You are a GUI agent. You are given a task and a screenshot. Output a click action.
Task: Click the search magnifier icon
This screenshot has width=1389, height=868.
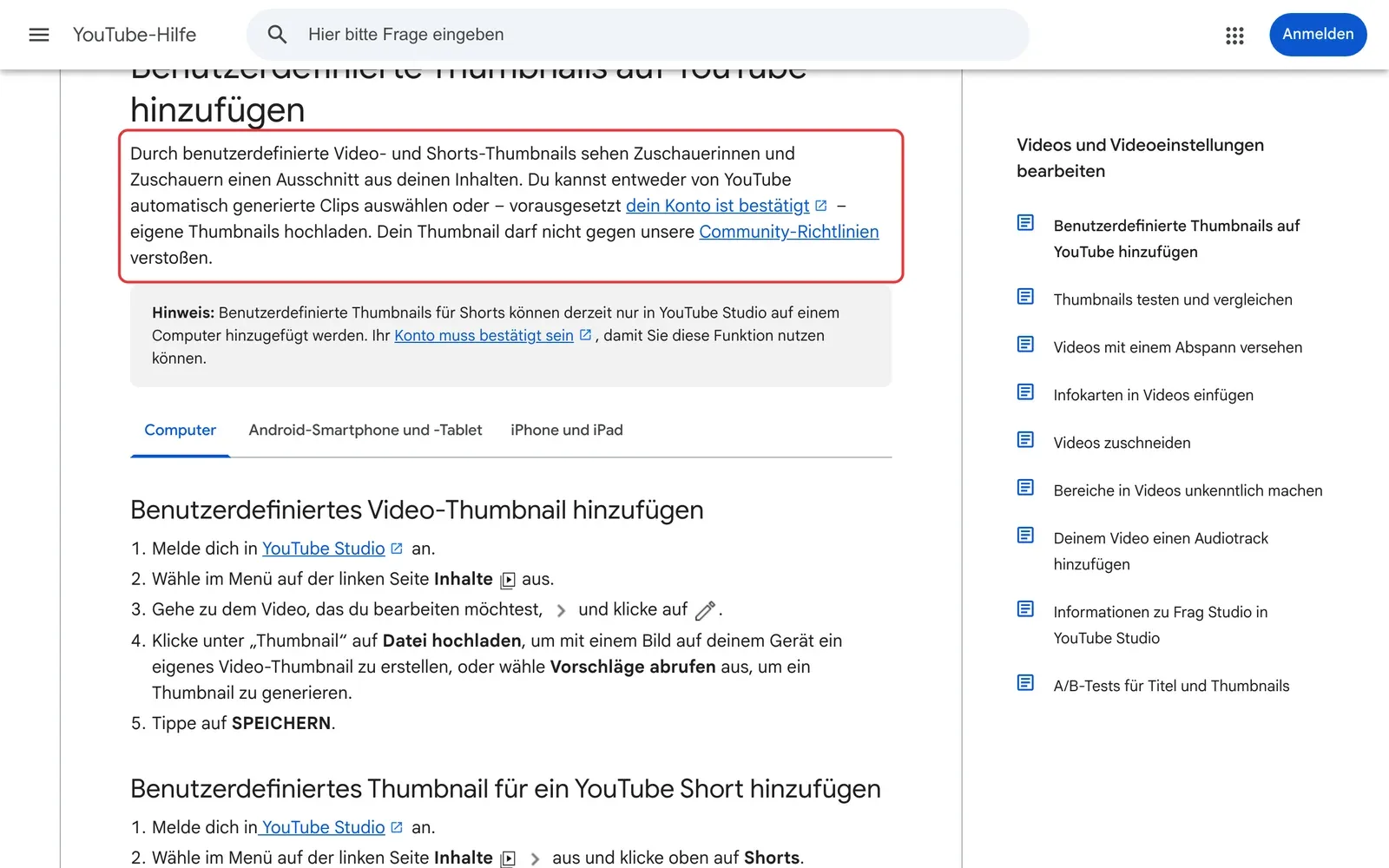coord(277,35)
